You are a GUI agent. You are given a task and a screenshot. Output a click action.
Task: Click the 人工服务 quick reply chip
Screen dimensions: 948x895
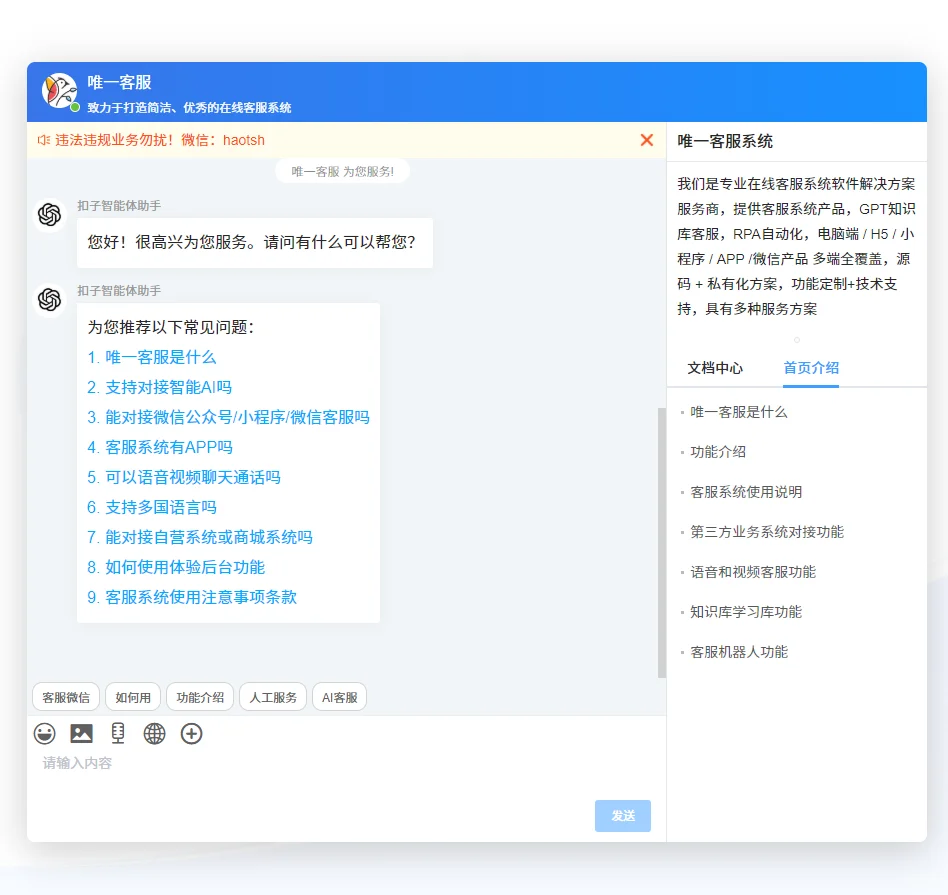point(273,697)
